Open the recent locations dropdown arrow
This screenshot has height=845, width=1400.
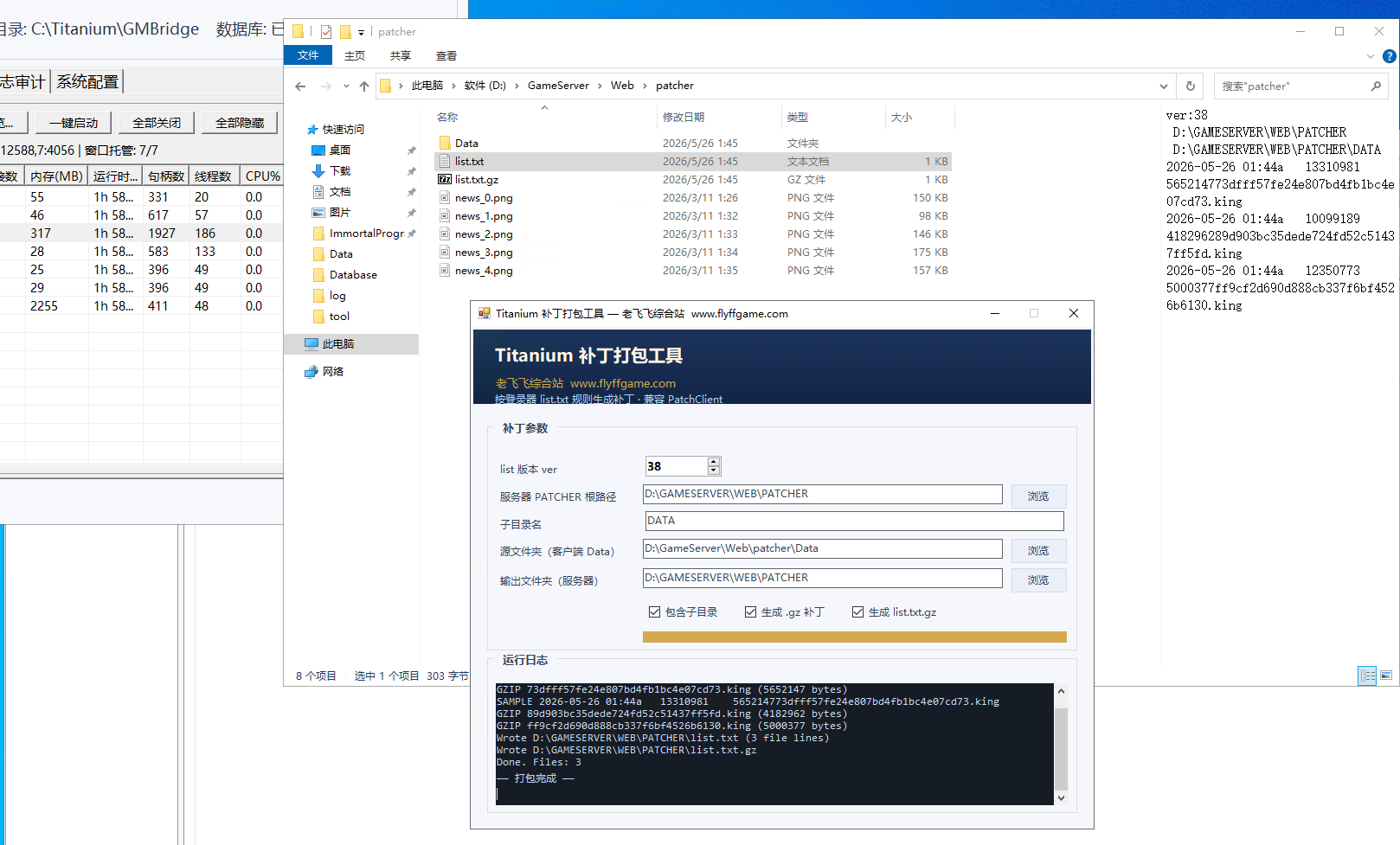(346, 86)
